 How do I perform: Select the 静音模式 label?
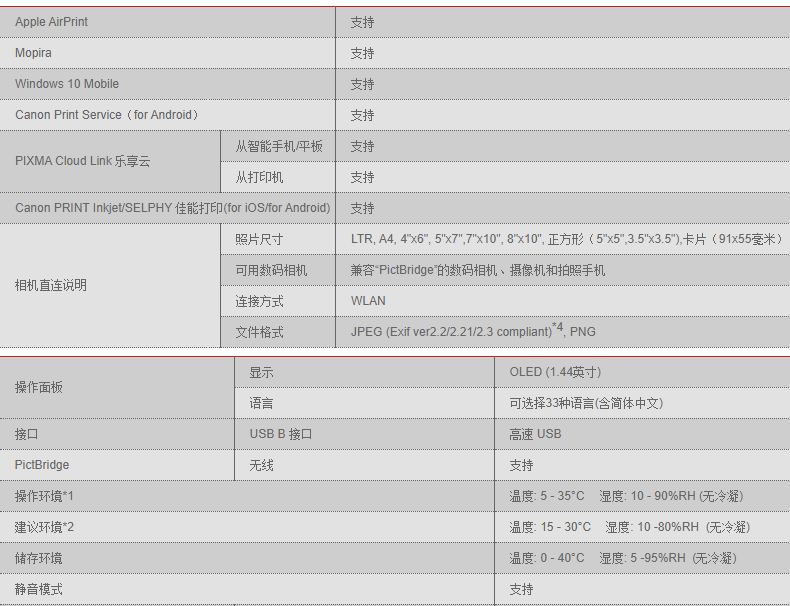coord(39,589)
